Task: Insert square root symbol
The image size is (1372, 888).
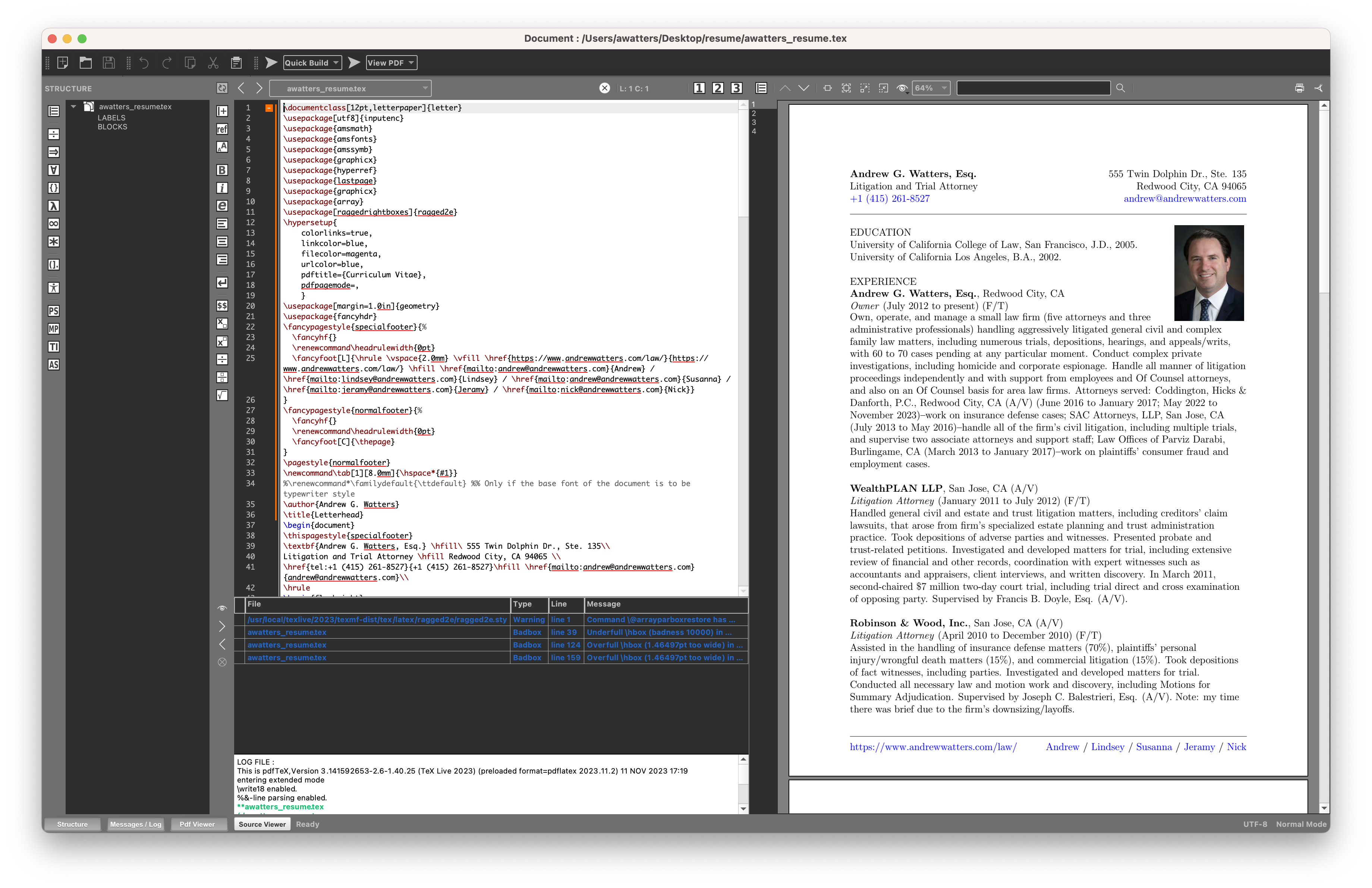Action: point(222,395)
